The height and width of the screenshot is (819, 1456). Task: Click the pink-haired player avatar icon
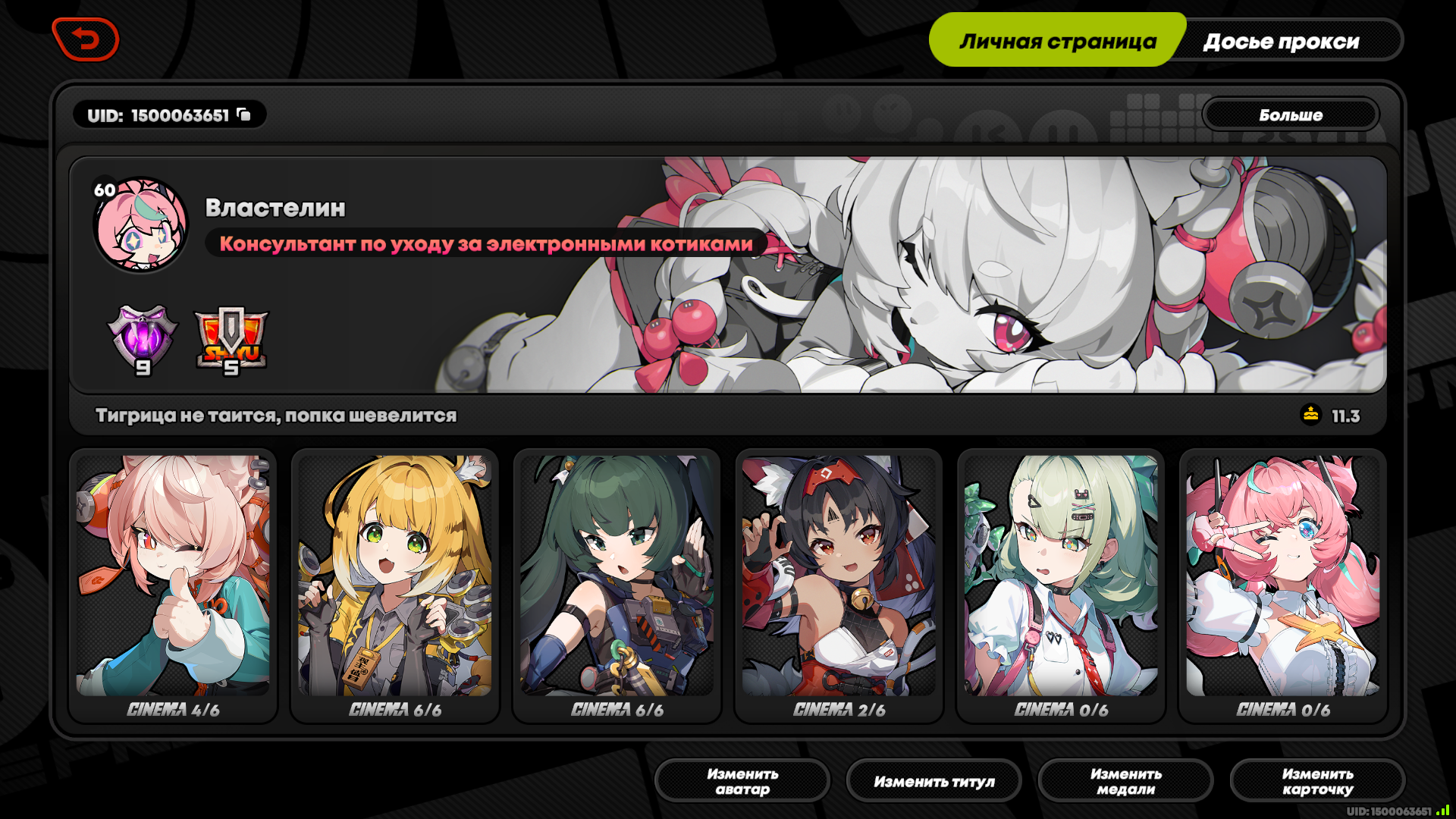point(140,225)
